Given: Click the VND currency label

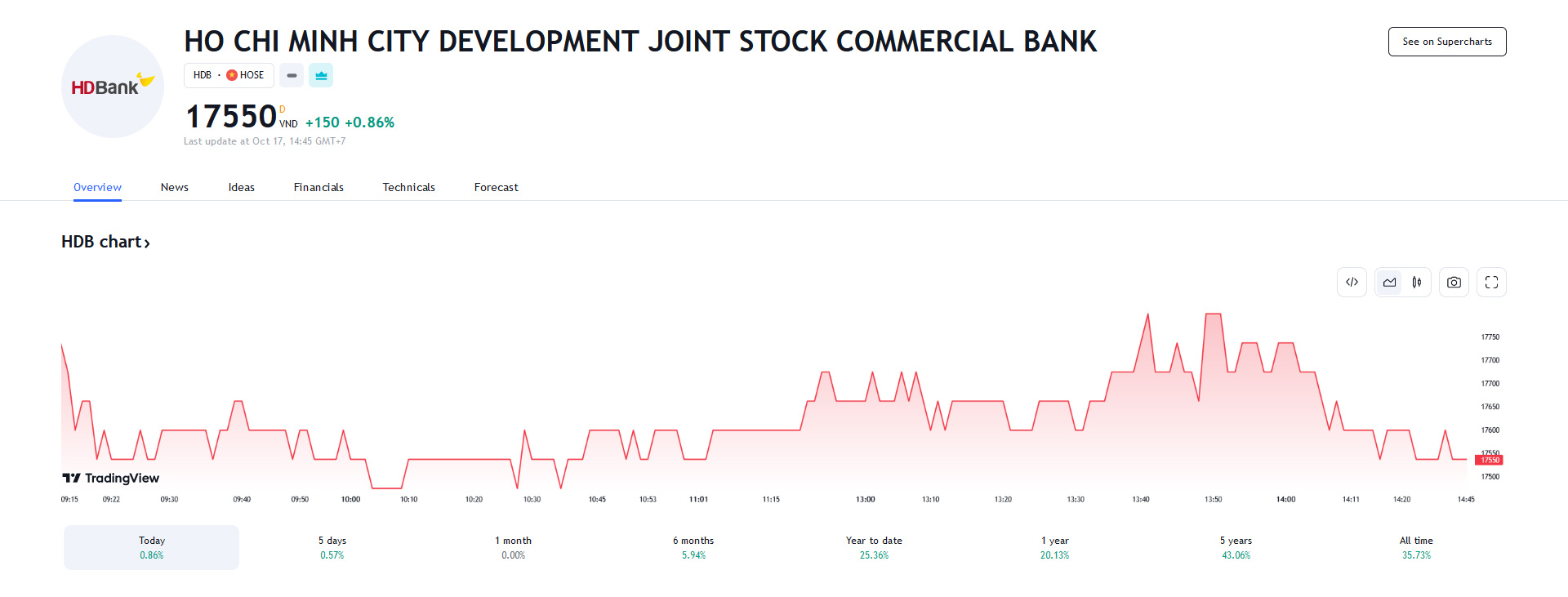Looking at the screenshot, I should coord(288,124).
